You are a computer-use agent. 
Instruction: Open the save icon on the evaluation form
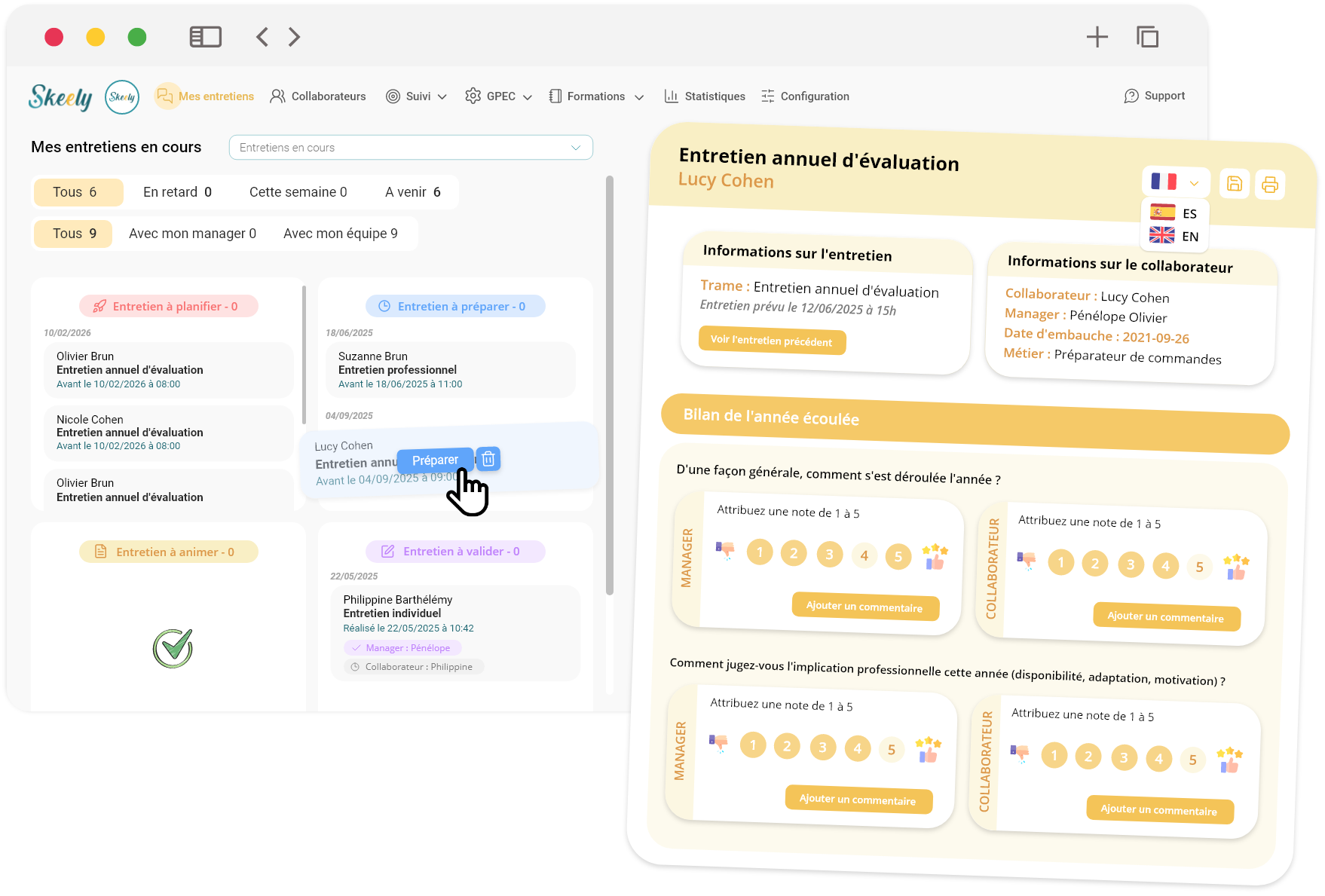[x=1234, y=183]
